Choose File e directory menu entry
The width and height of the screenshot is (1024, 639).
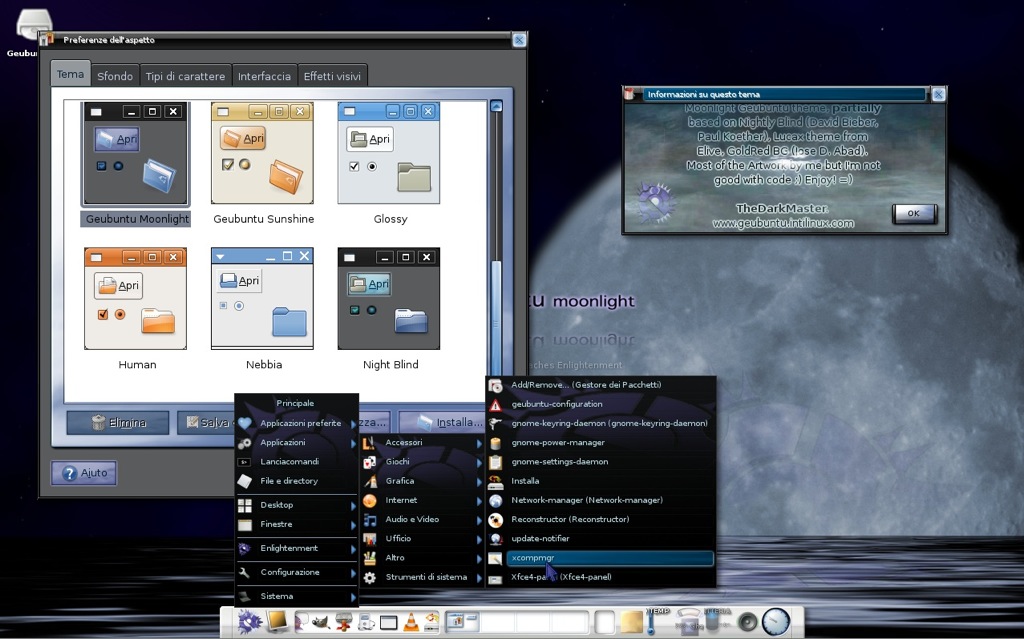coord(296,481)
